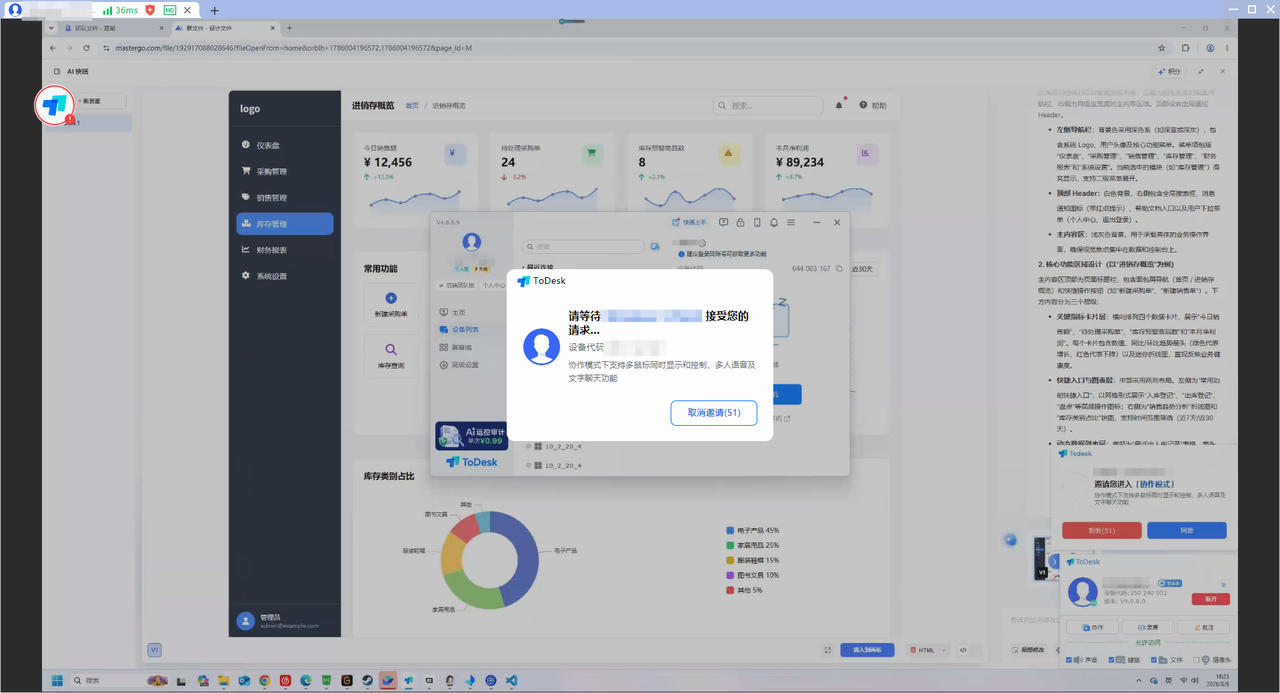Click the floating ToDesk icon with red badge
1280x693 pixels.
click(55, 104)
